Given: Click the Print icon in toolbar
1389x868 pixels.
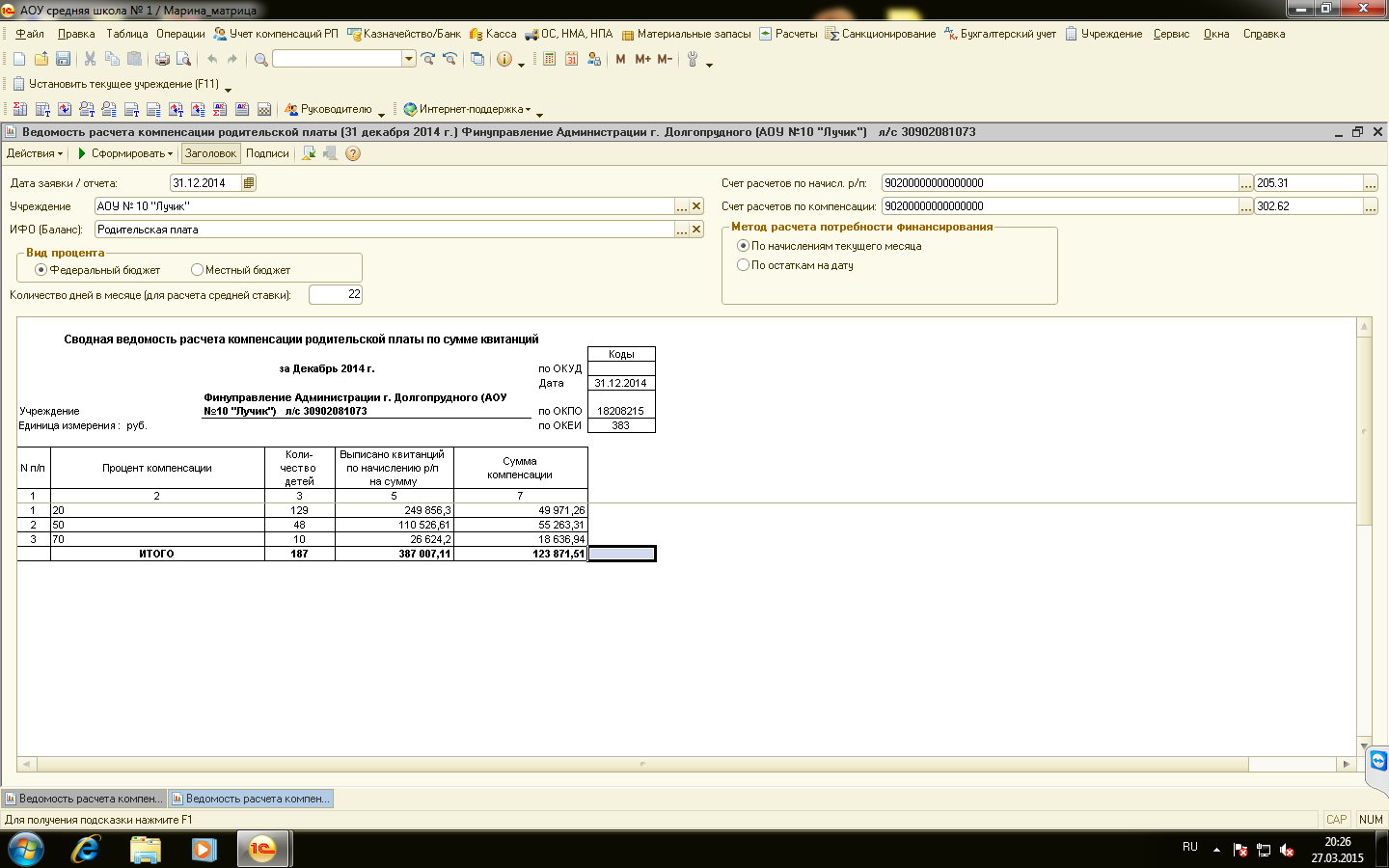Looking at the screenshot, I should point(162,59).
